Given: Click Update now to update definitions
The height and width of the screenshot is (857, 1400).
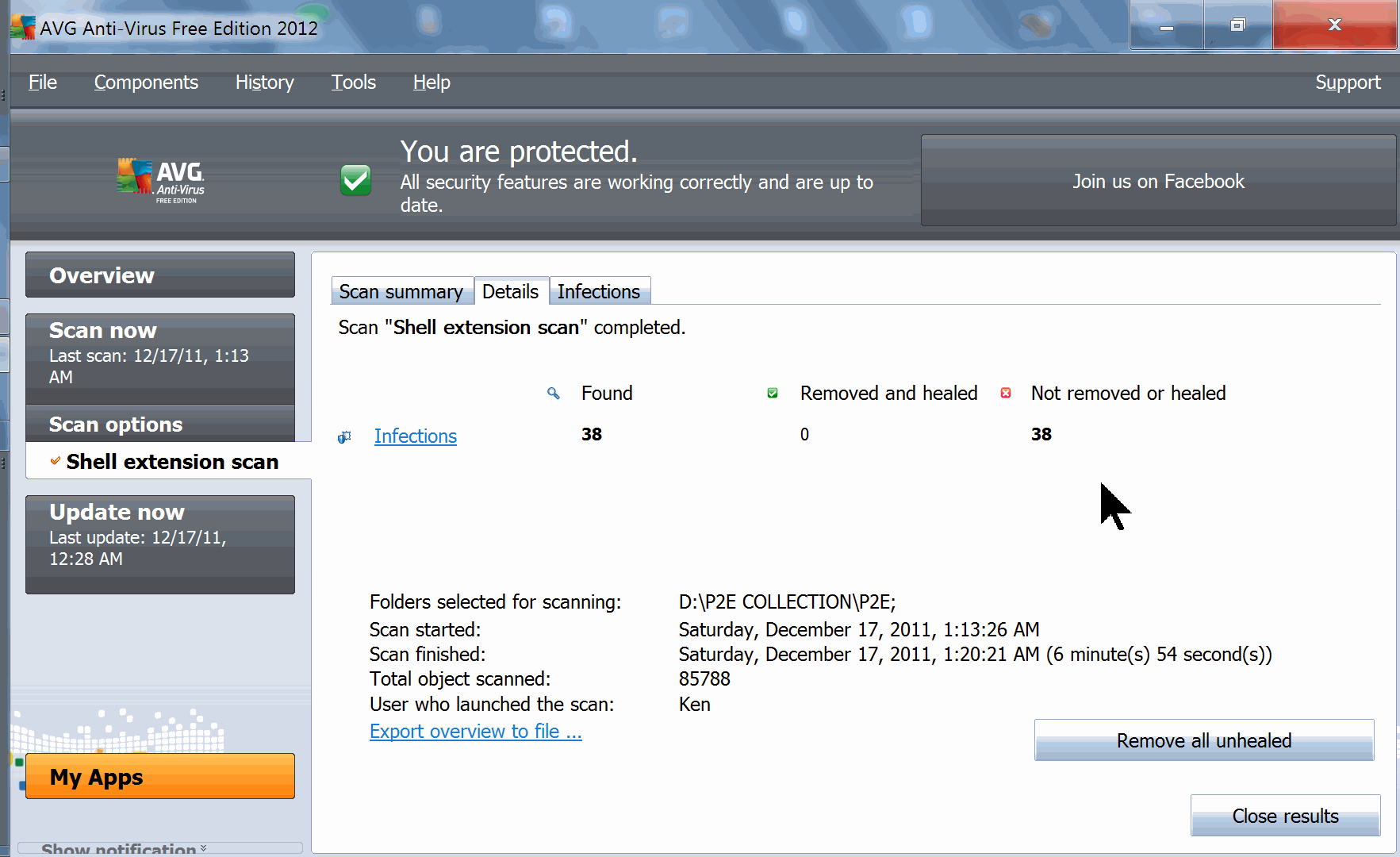Looking at the screenshot, I should pos(160,544).
